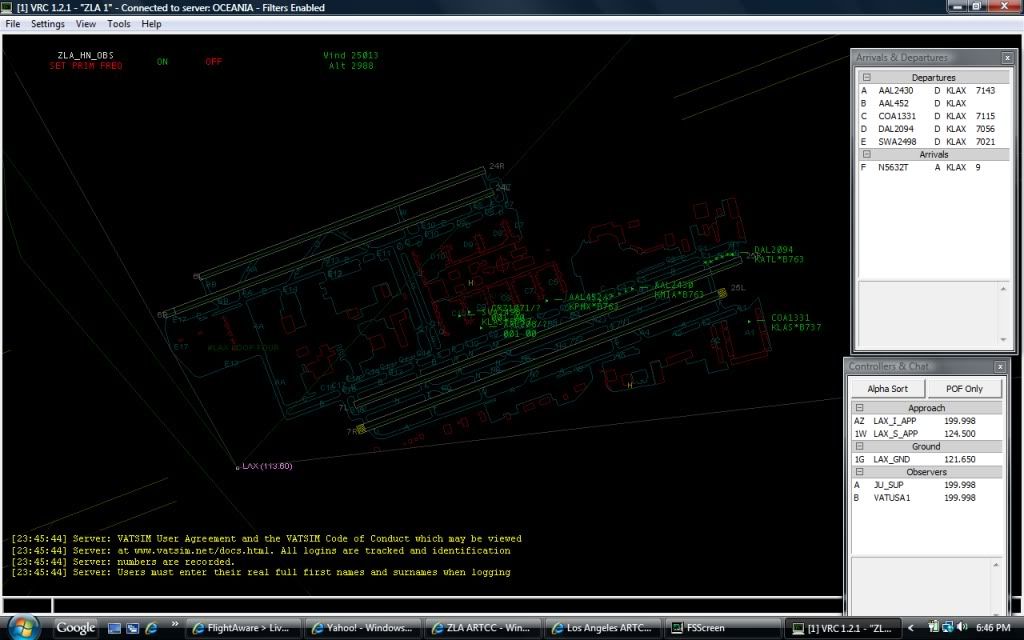Image resolution: width=1024 pixels, height=640 pixels.
Task: Collapse the Arrivals section
Action: click(866, 154)
